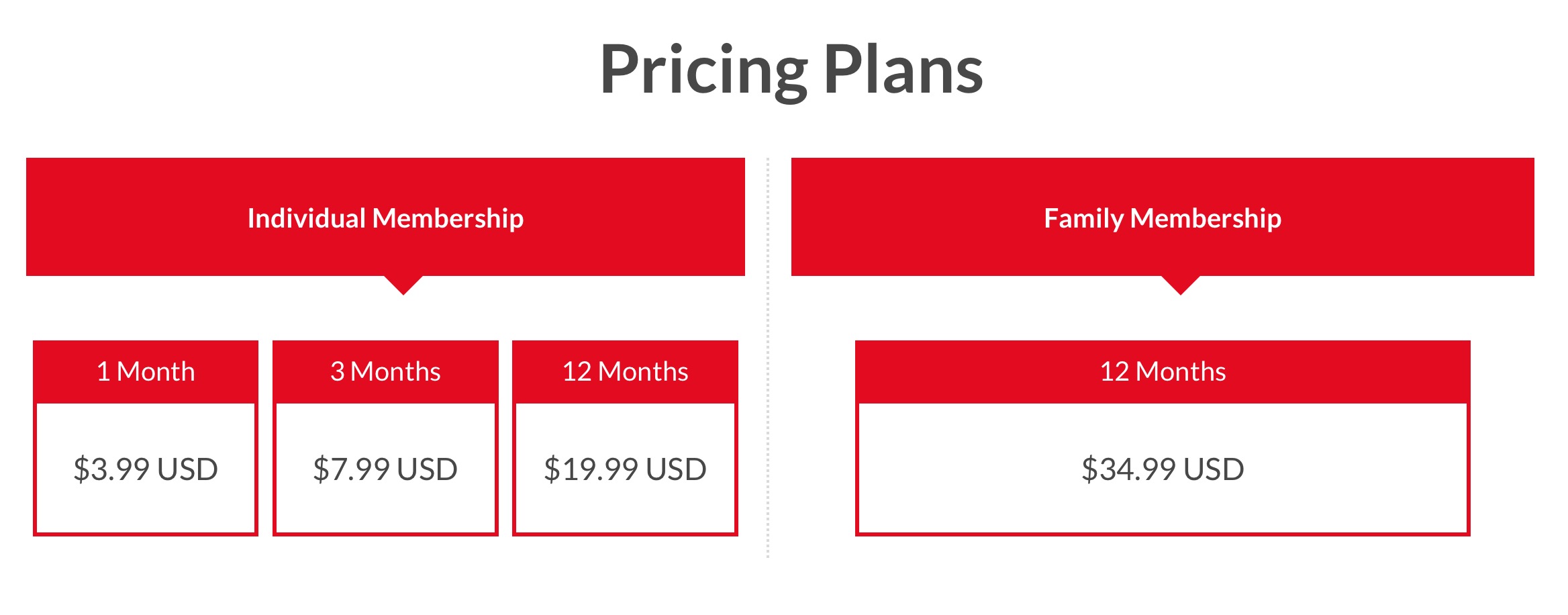
Task: Select the Individual Membership banner
Action: coord(385,217)
